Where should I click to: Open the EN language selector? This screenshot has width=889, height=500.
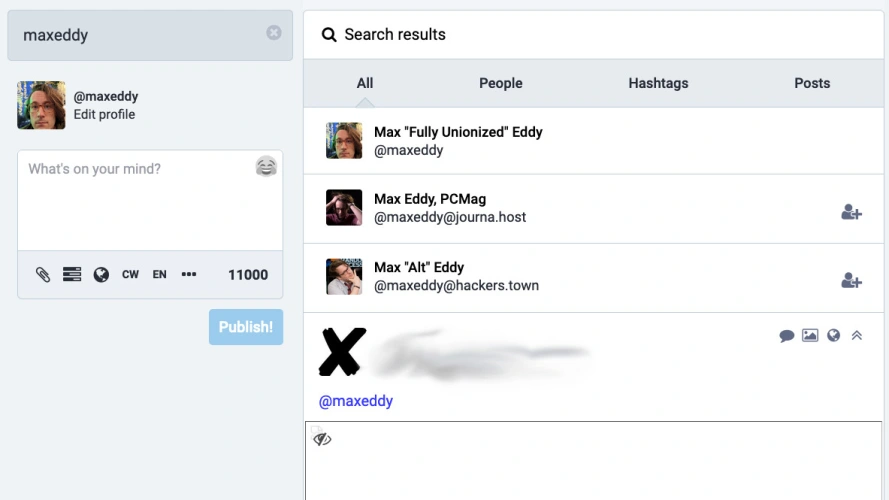[x=159, y=275]
